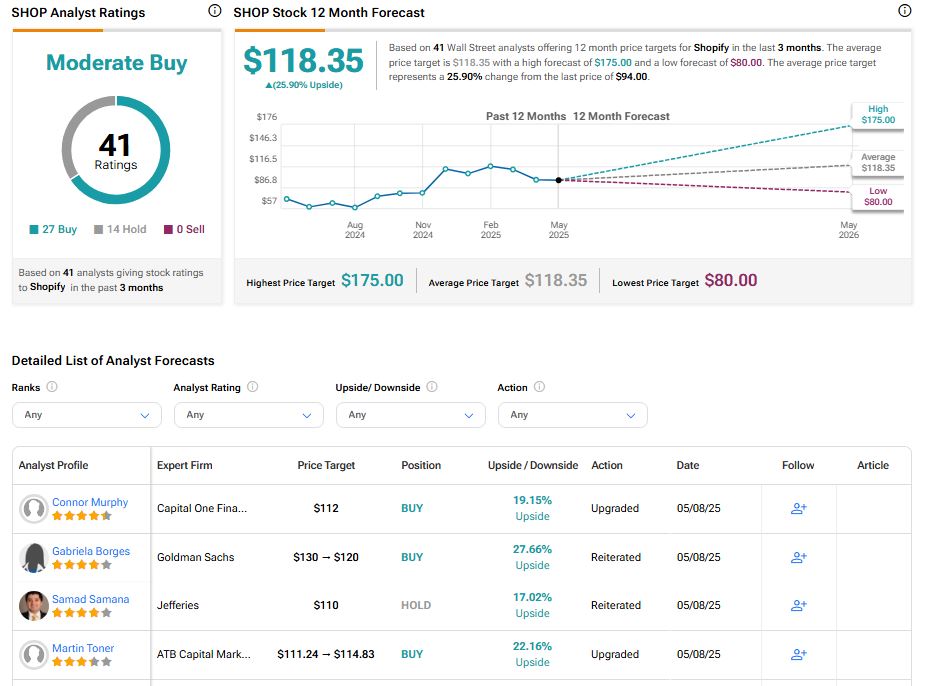
Task: Sort by Price Target column header
Action: pyautogui.click(x=326, y=465)
